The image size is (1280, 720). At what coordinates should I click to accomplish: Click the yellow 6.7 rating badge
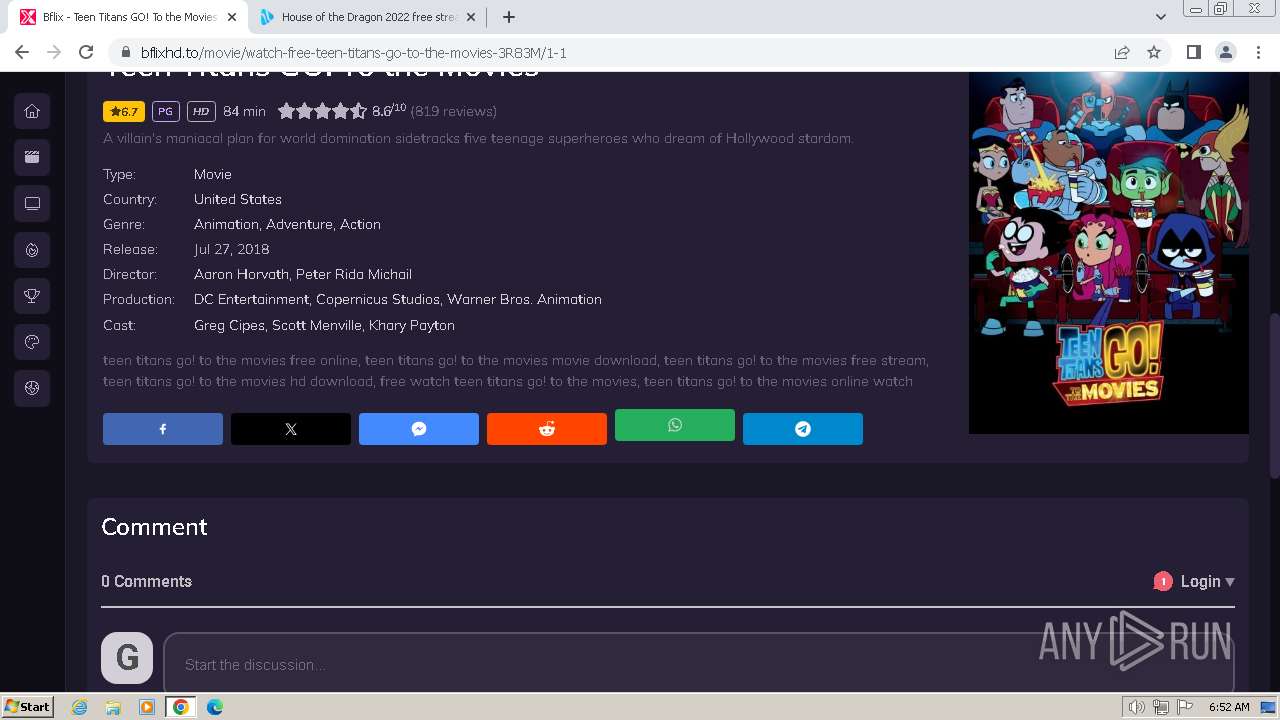point(124,111)
